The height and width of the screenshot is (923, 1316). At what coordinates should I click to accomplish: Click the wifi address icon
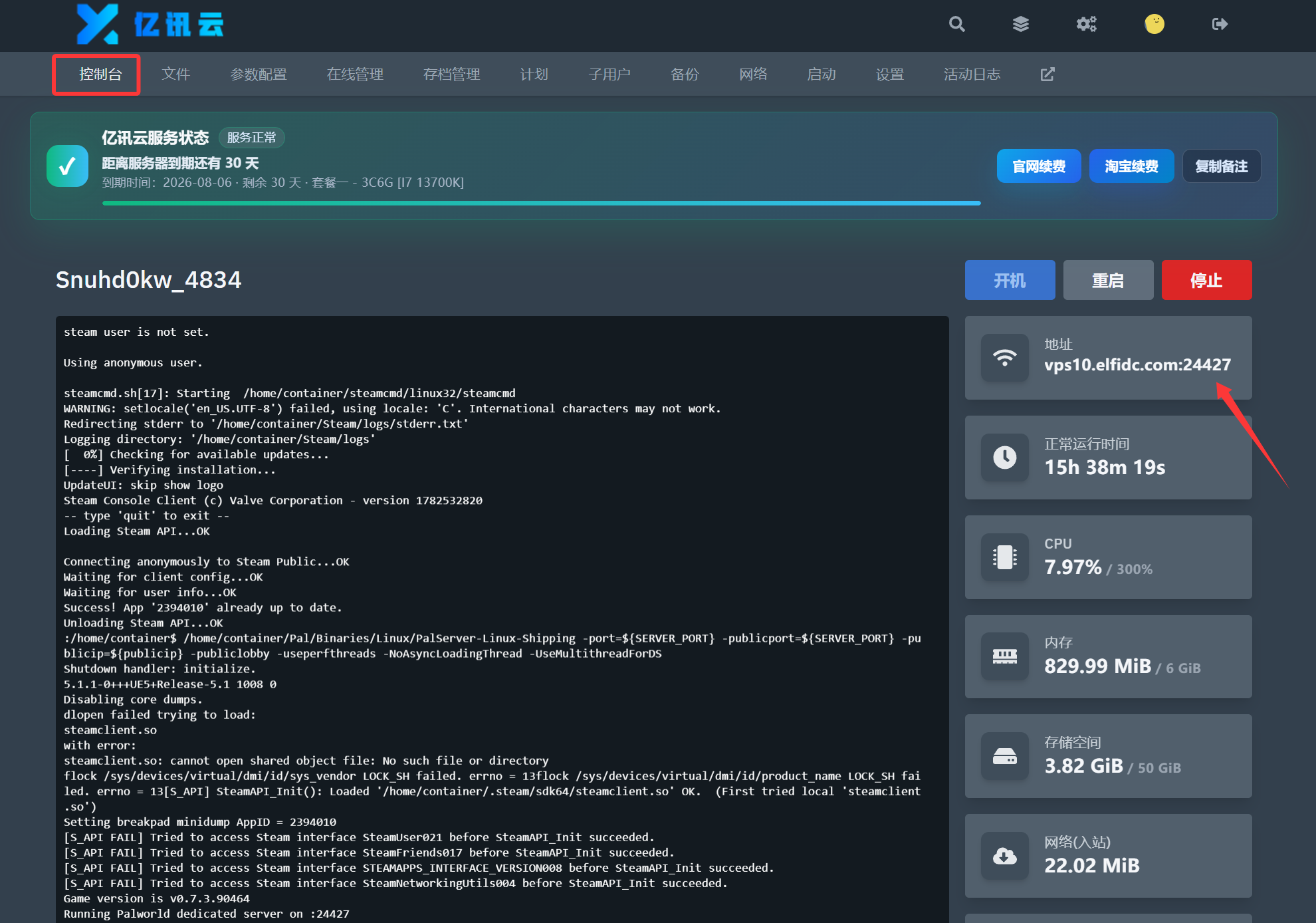coord(1005,358)
